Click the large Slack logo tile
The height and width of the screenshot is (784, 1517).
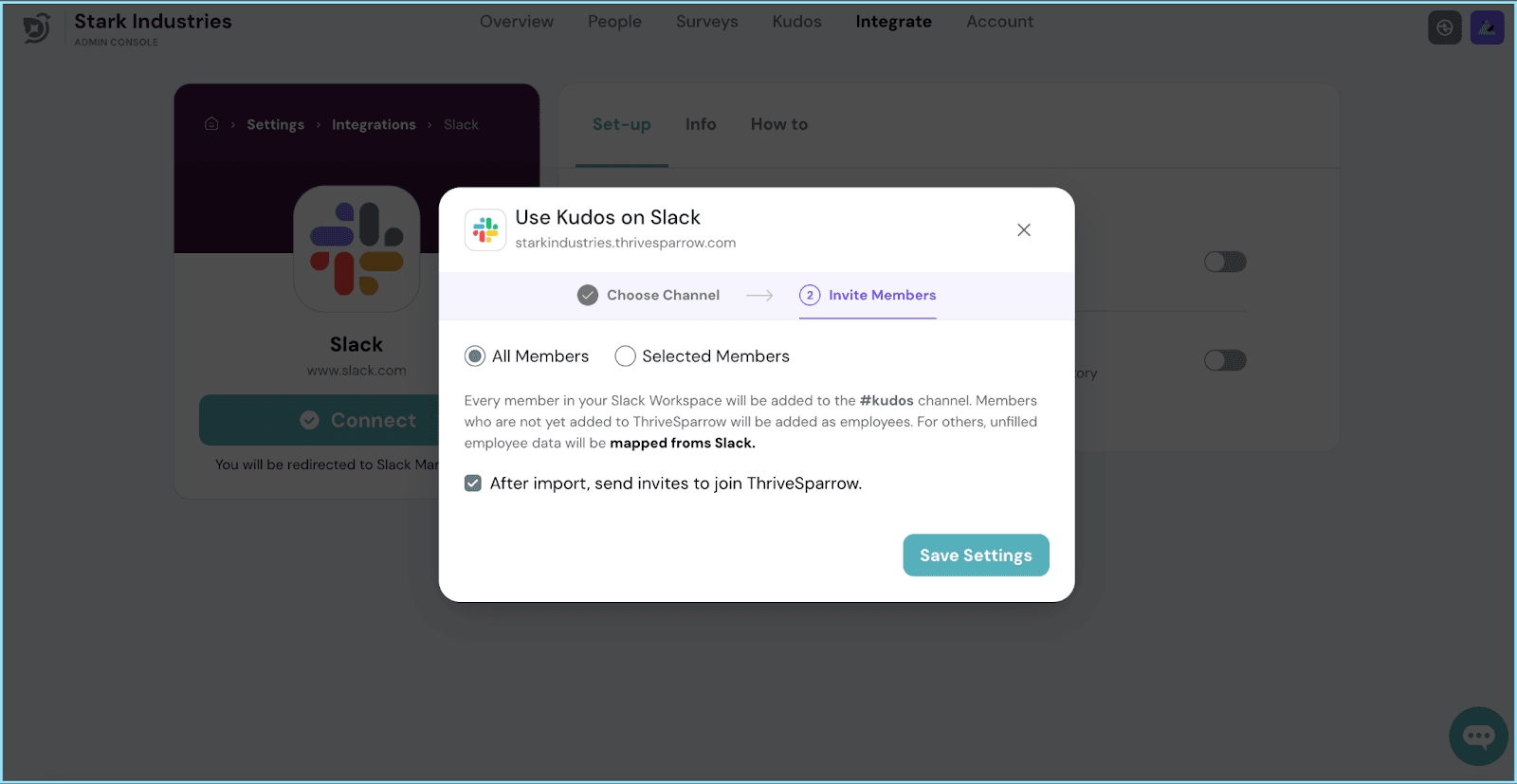click(356, 249)
